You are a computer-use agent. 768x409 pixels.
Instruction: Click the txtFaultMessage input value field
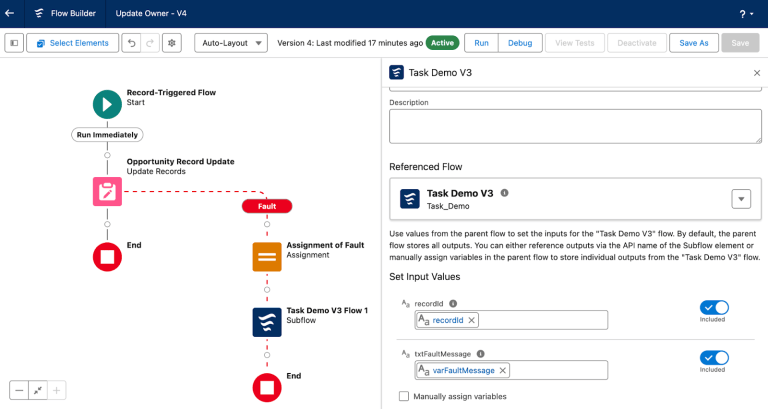tap(511, 370)
